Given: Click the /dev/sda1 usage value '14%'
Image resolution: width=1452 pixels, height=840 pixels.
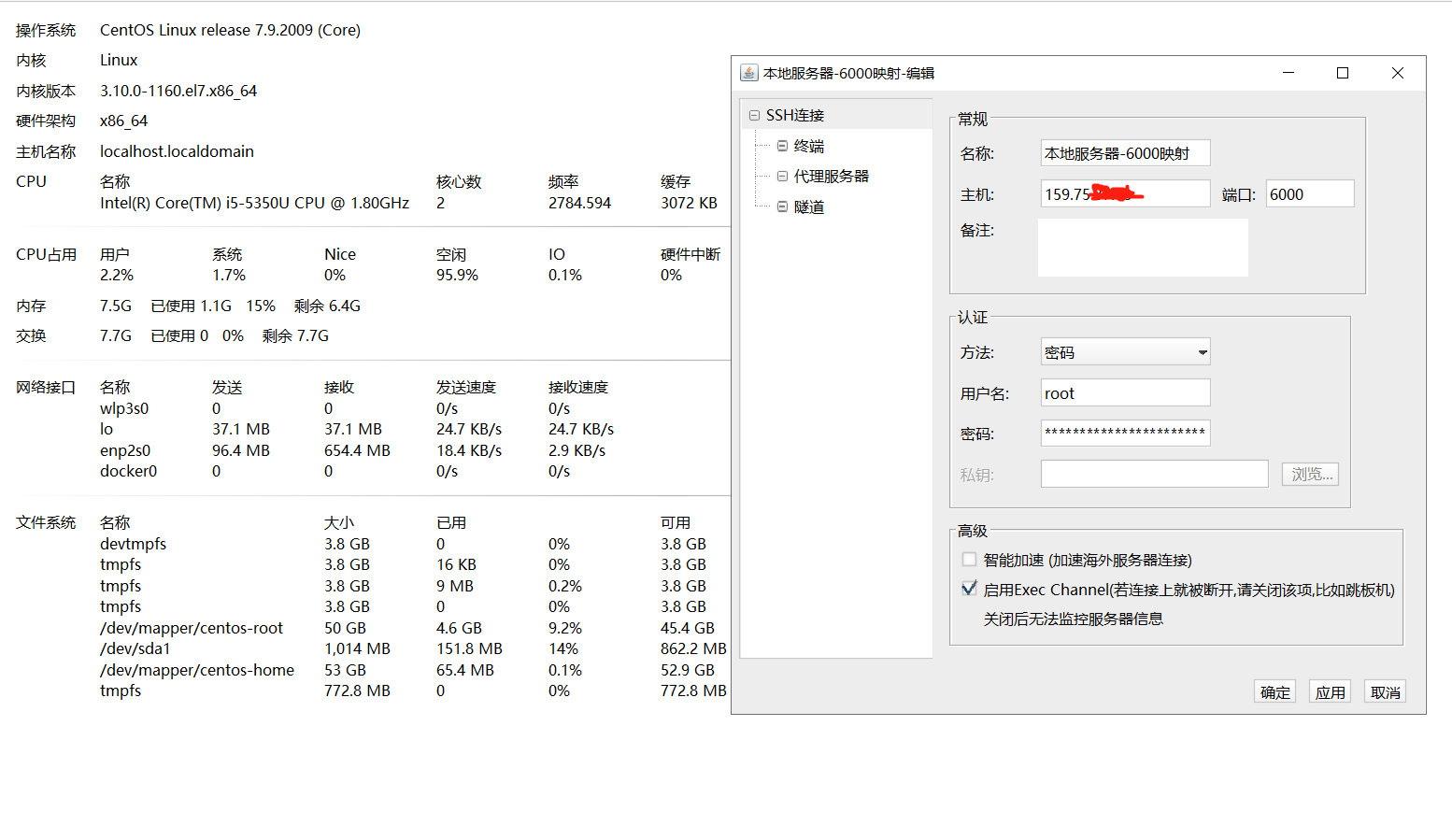Looking at the screenshot, I should click(563, 648).
